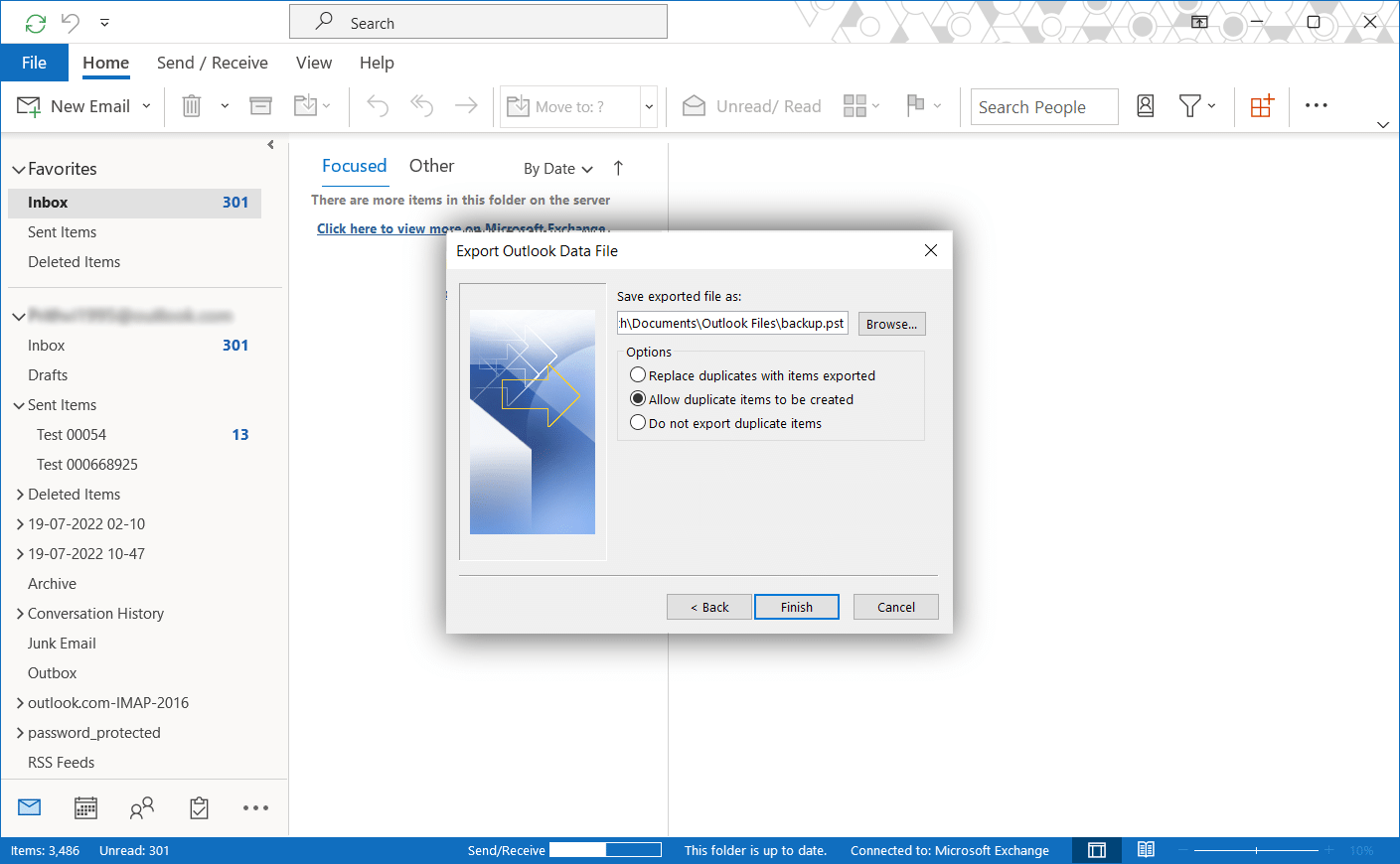Open the Address Book icon
Viewport: 1400px width, 864px height.
pyautogui.click(x=1146, y=105)
